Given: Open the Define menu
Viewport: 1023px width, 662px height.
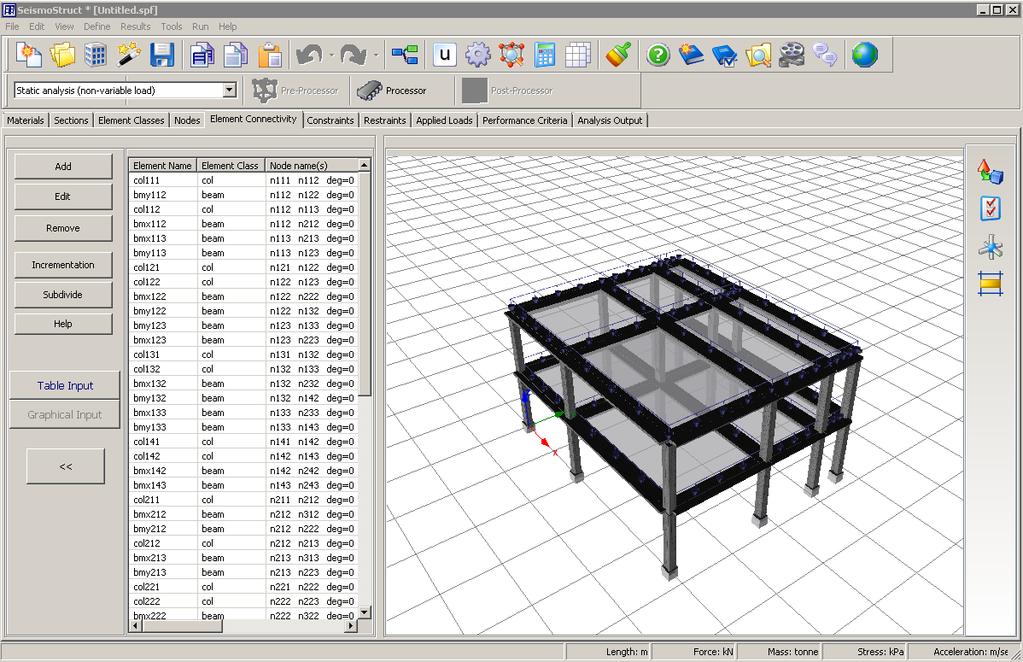Looking at the screenshot, I should (97, 26).
